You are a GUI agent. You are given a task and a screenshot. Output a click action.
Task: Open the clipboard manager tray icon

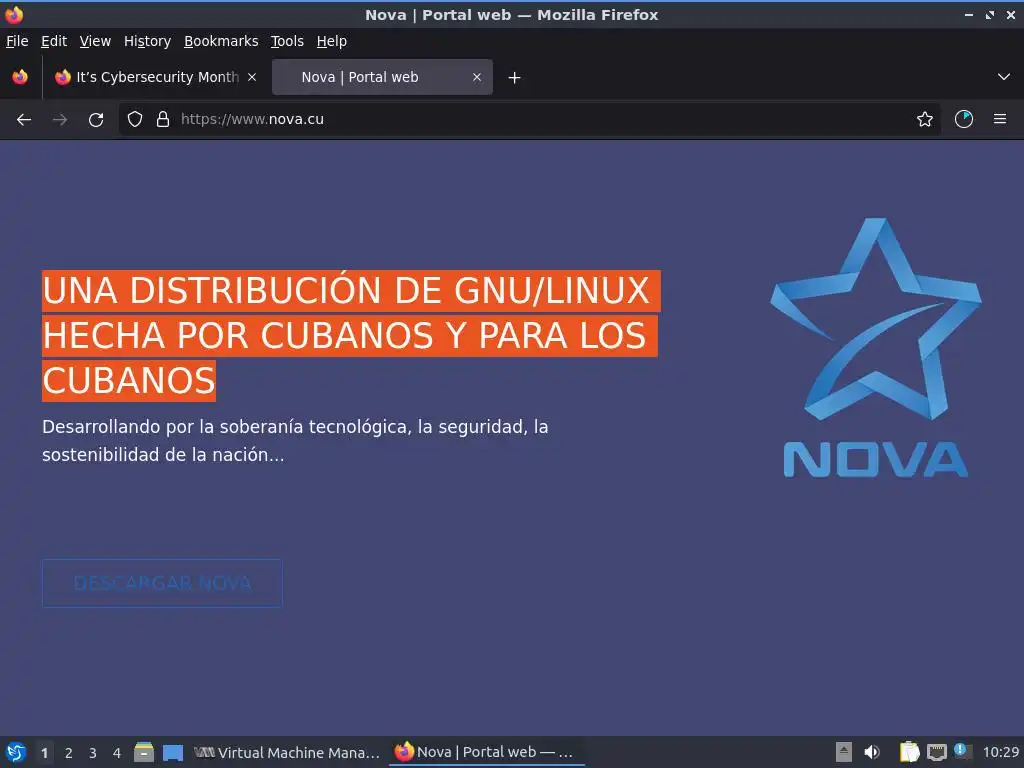tap(909, 752)
